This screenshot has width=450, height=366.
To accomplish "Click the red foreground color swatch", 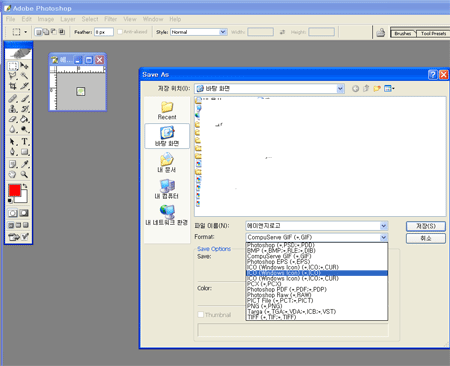I will point(14,190).
